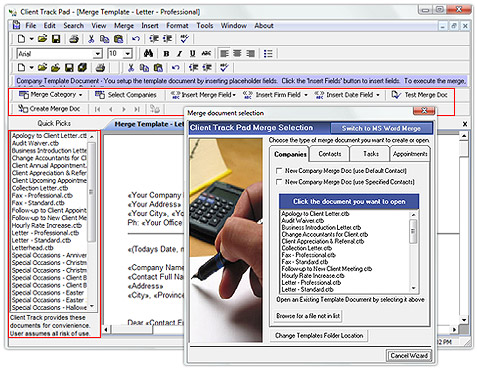Image resolution: width=477 pixels, height=368 pixels.
Task: Expand the Merge Category dropdown
Action: tap(80, 95)
